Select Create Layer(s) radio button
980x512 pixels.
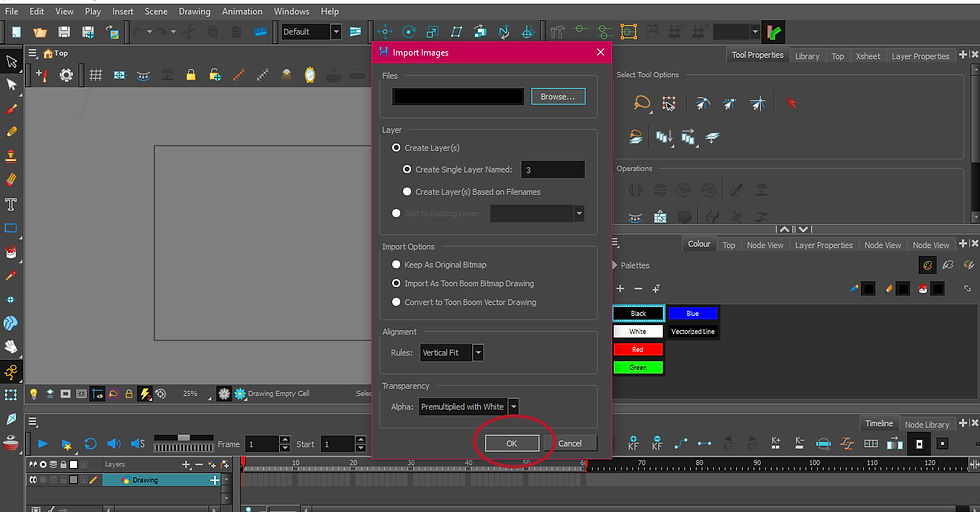(396, 148)
